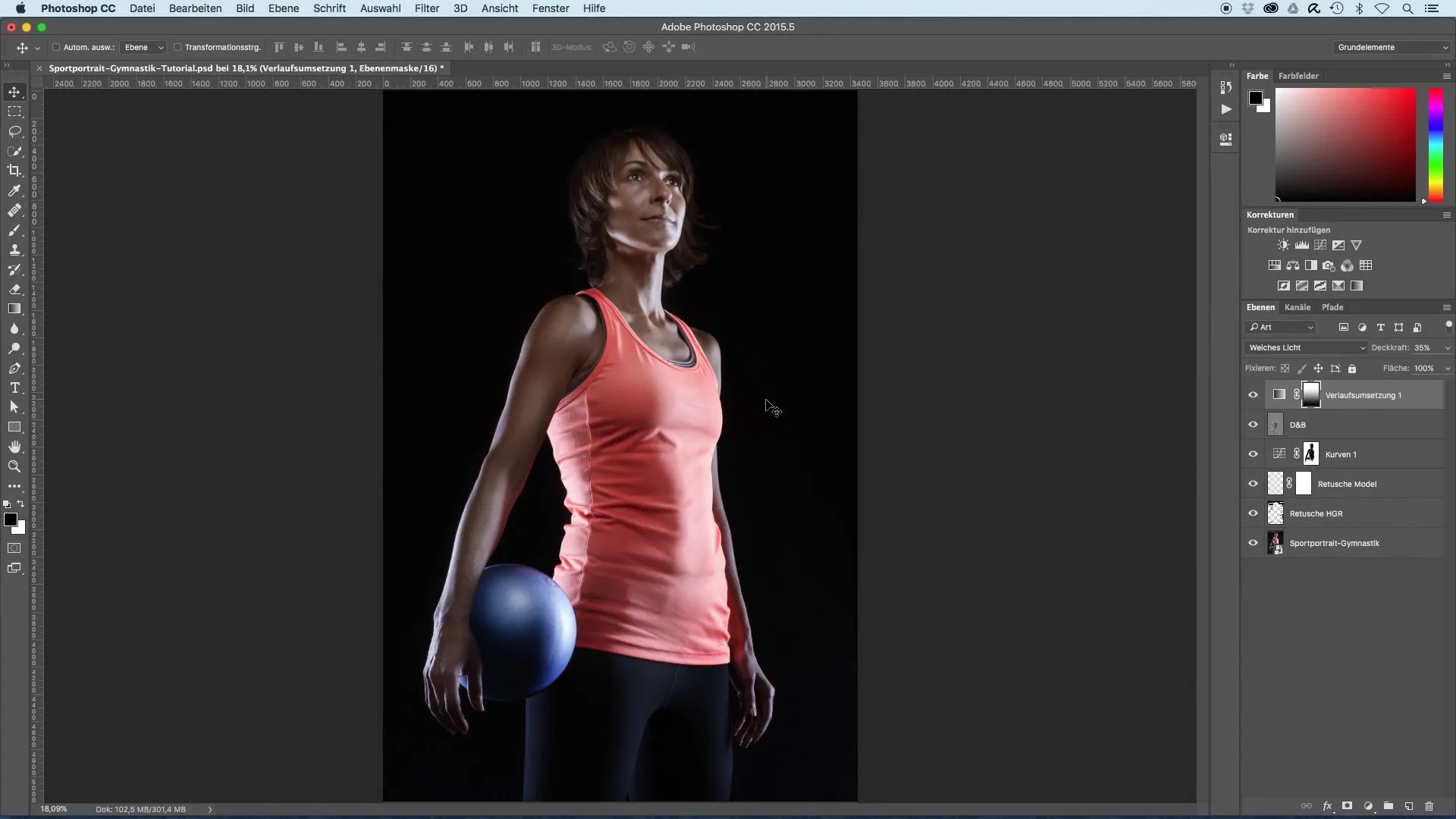Create a new layer
The height and width of the screenshot is (819, 1456).
(1409, 806)
